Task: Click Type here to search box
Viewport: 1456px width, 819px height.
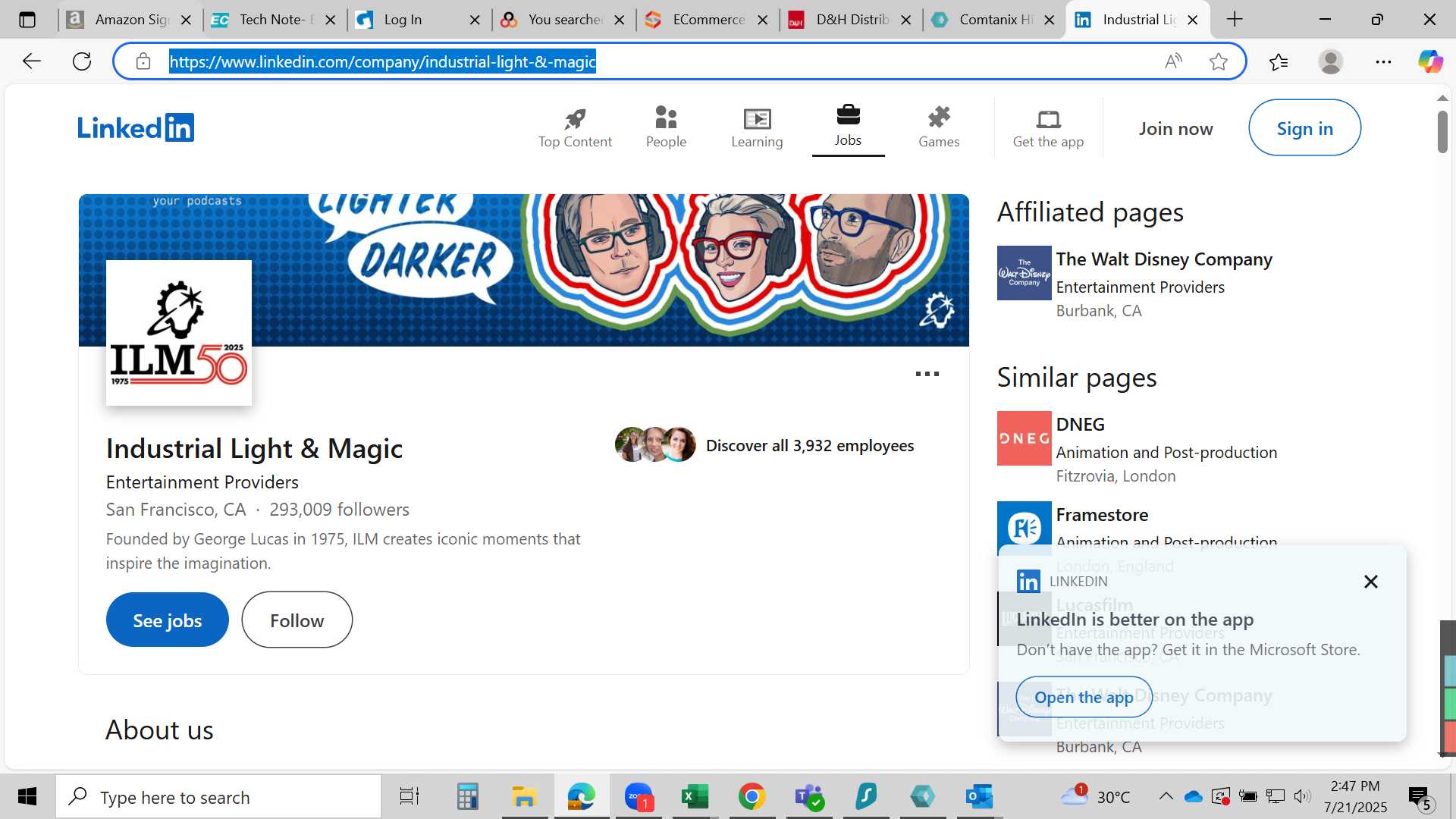Action: 218,797
